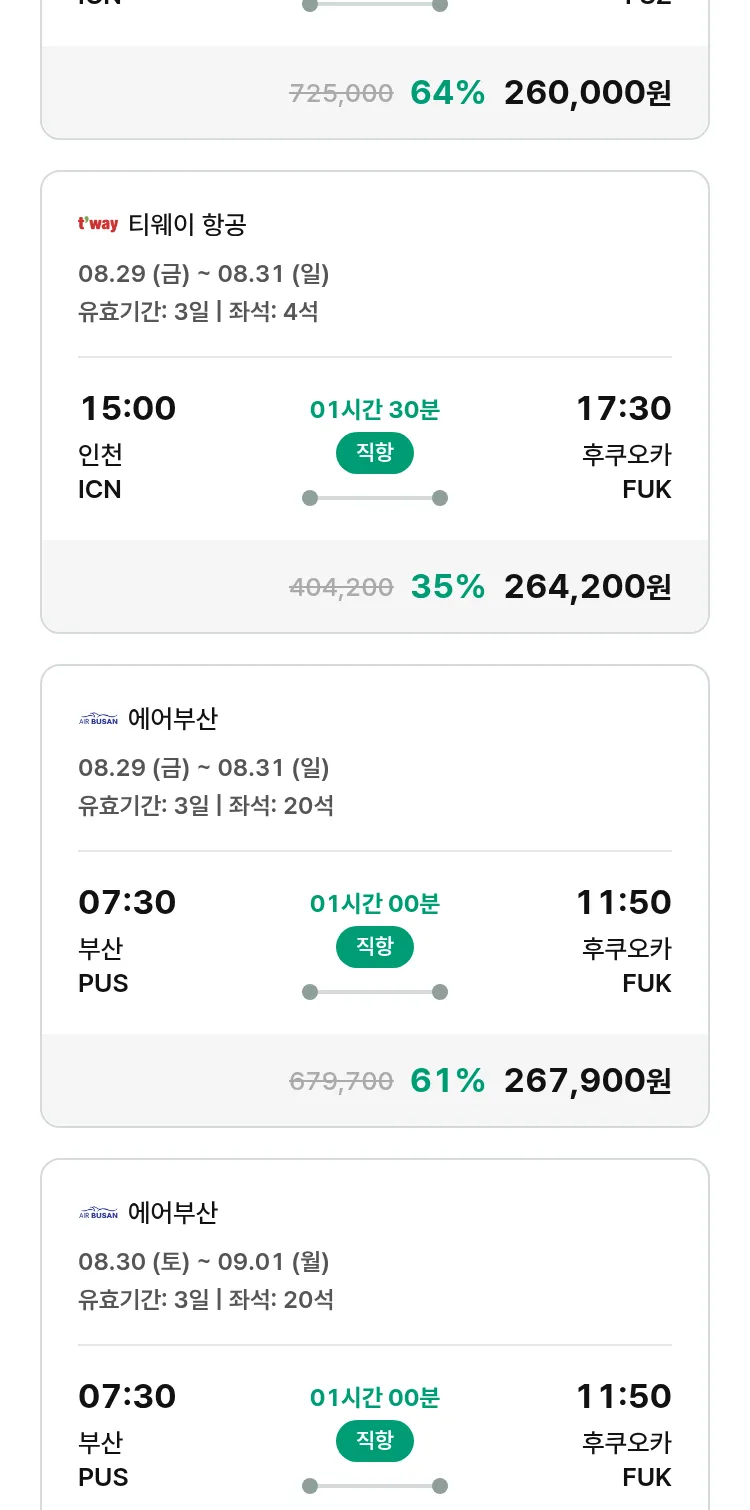This screenshot has width=750, height=1510.
Task: Click the 35% discount label
Action: 447,587
